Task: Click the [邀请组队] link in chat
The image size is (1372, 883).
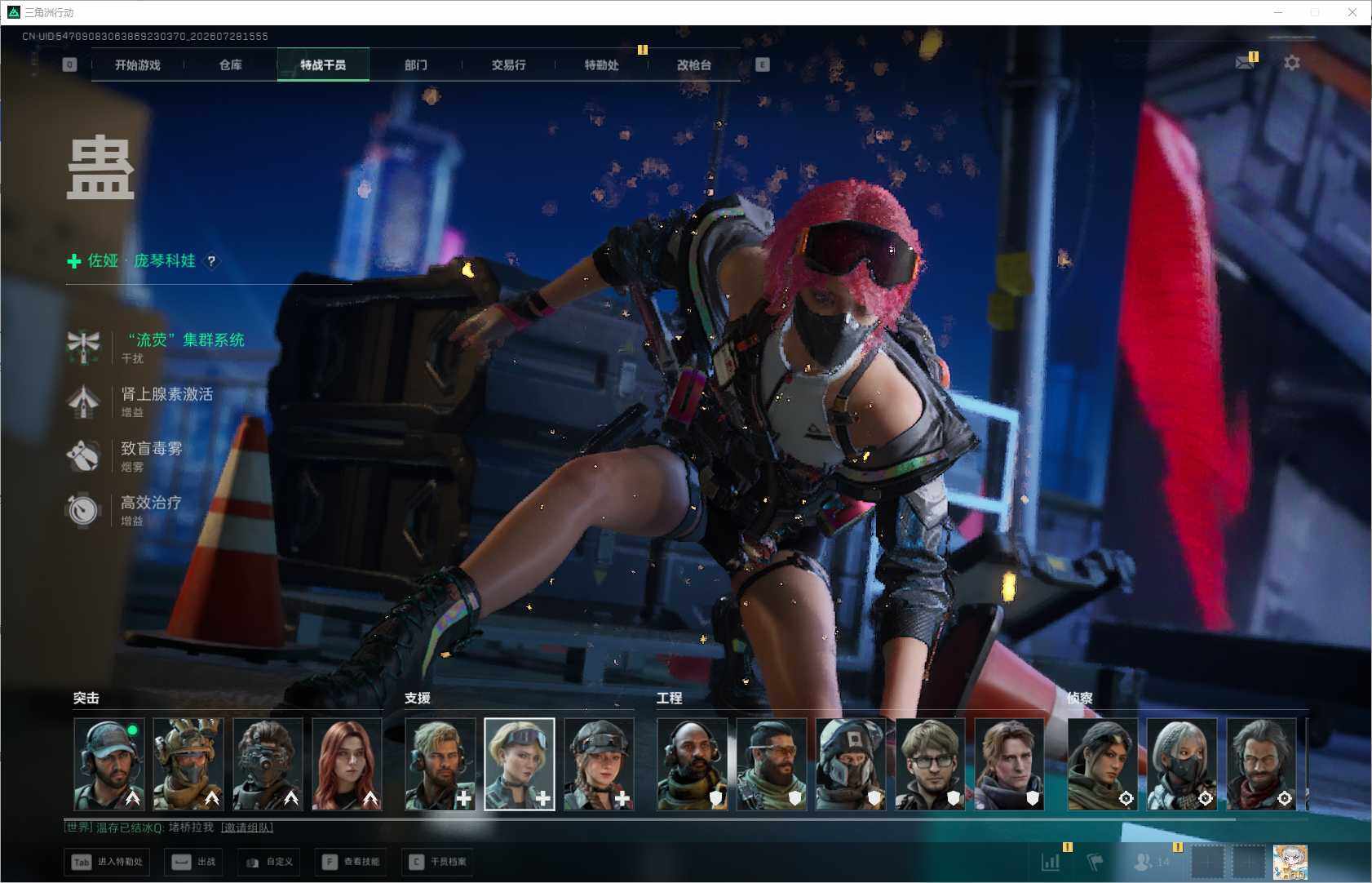Action: (x=246, y=828)
